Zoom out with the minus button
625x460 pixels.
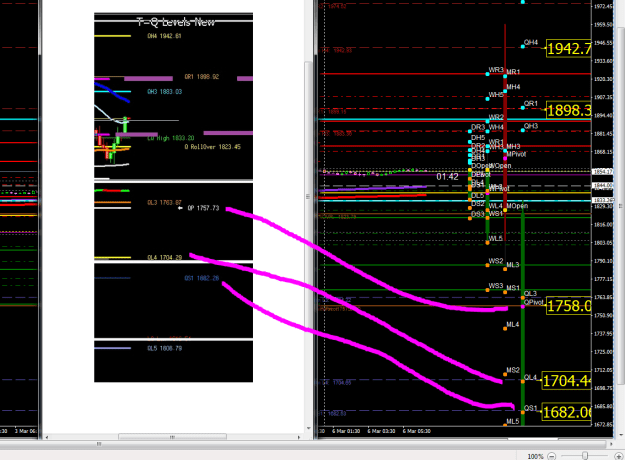pyautogui.click(x=552, y=456)
